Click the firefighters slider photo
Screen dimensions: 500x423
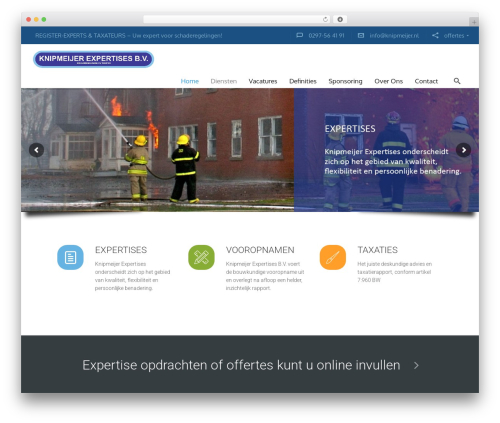pos(157,150)
